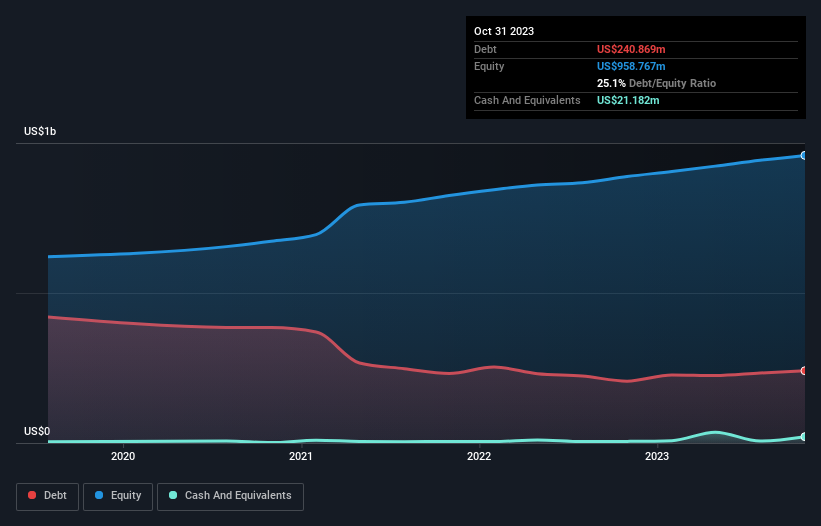Click the Oct 31 2023 tooltip date
821x526 pixels.
[x=504, y=31]
